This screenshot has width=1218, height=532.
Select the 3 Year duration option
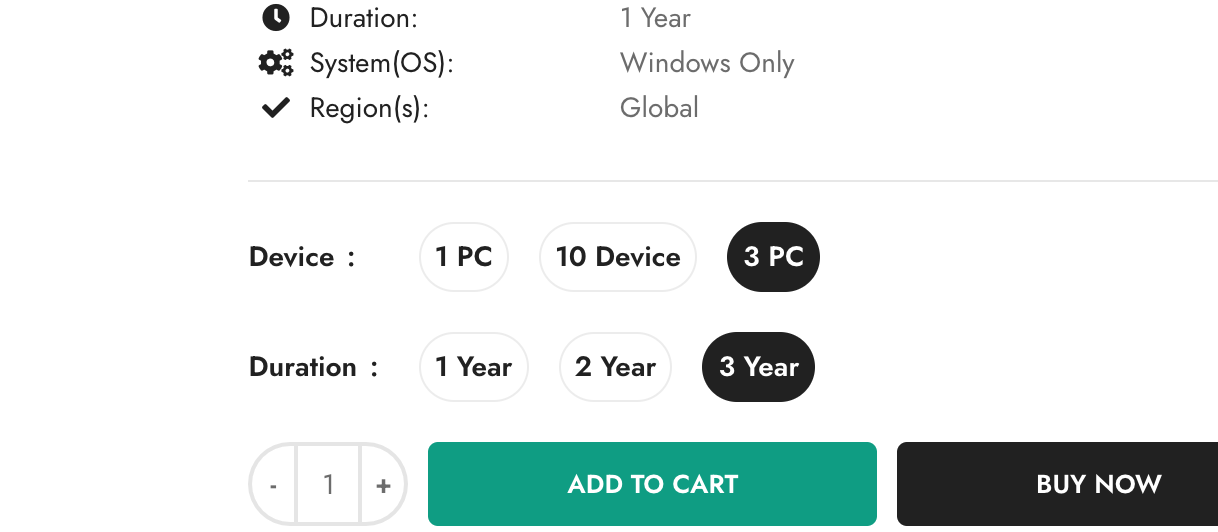(x=759, y=367)
